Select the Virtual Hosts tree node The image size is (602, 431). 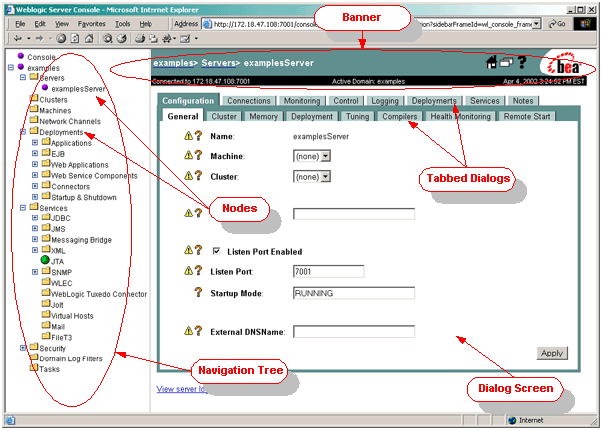pos(72,315)
